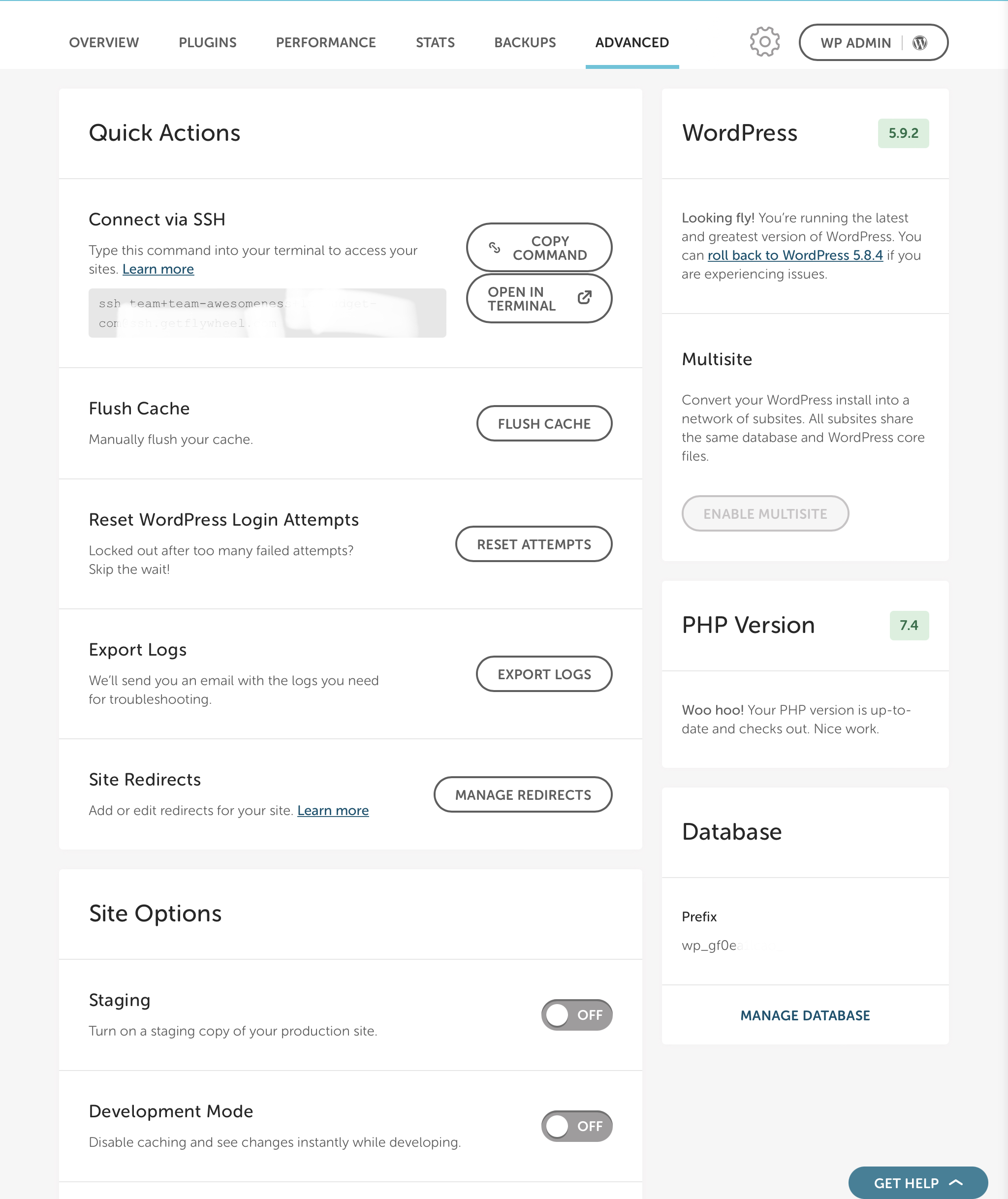Click external-link icon on Open in Terminal
The height and width of the screenshot is (1199, 1008).
584,298
